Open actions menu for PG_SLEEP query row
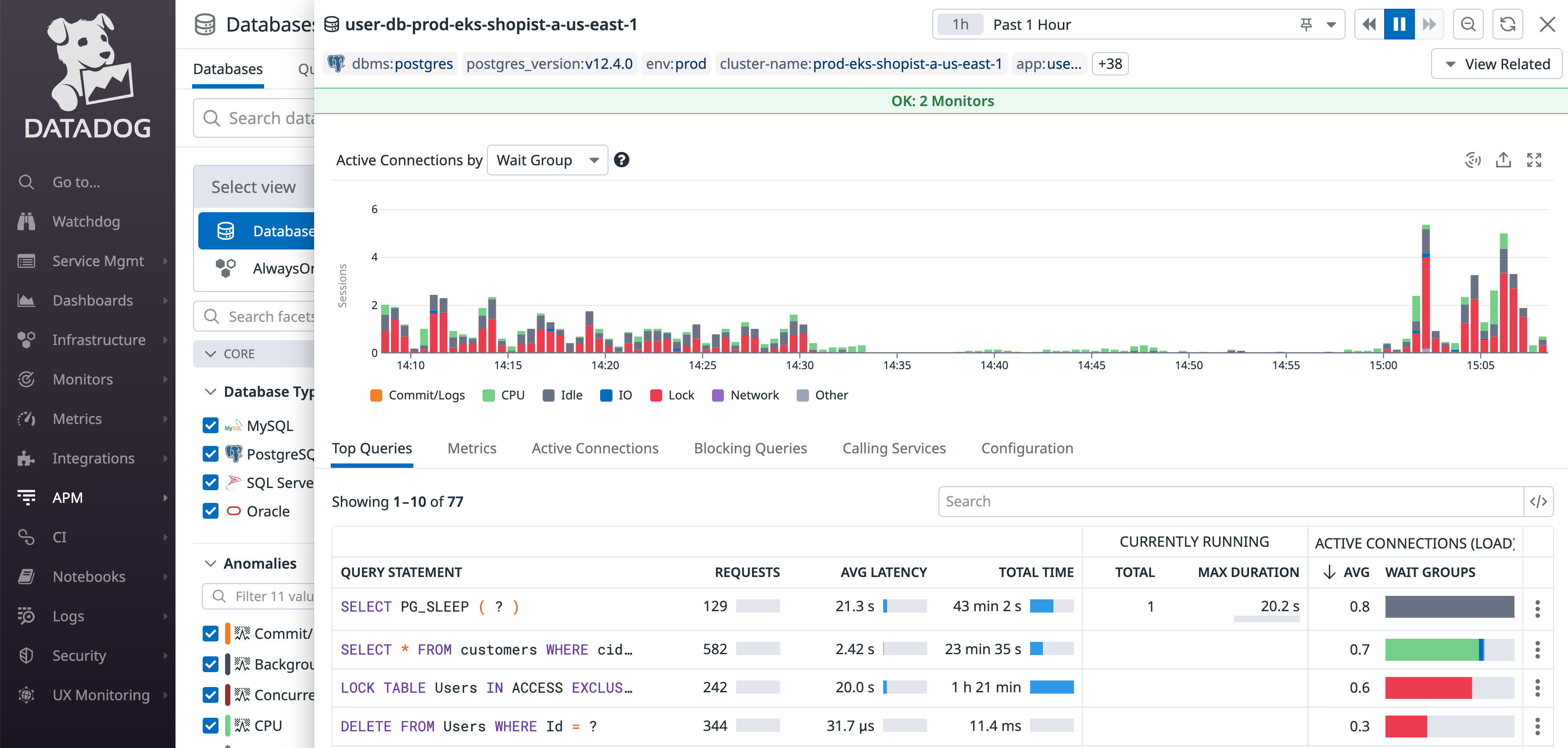Screen dimensions: 1568x748 (x=1537, y=608)
